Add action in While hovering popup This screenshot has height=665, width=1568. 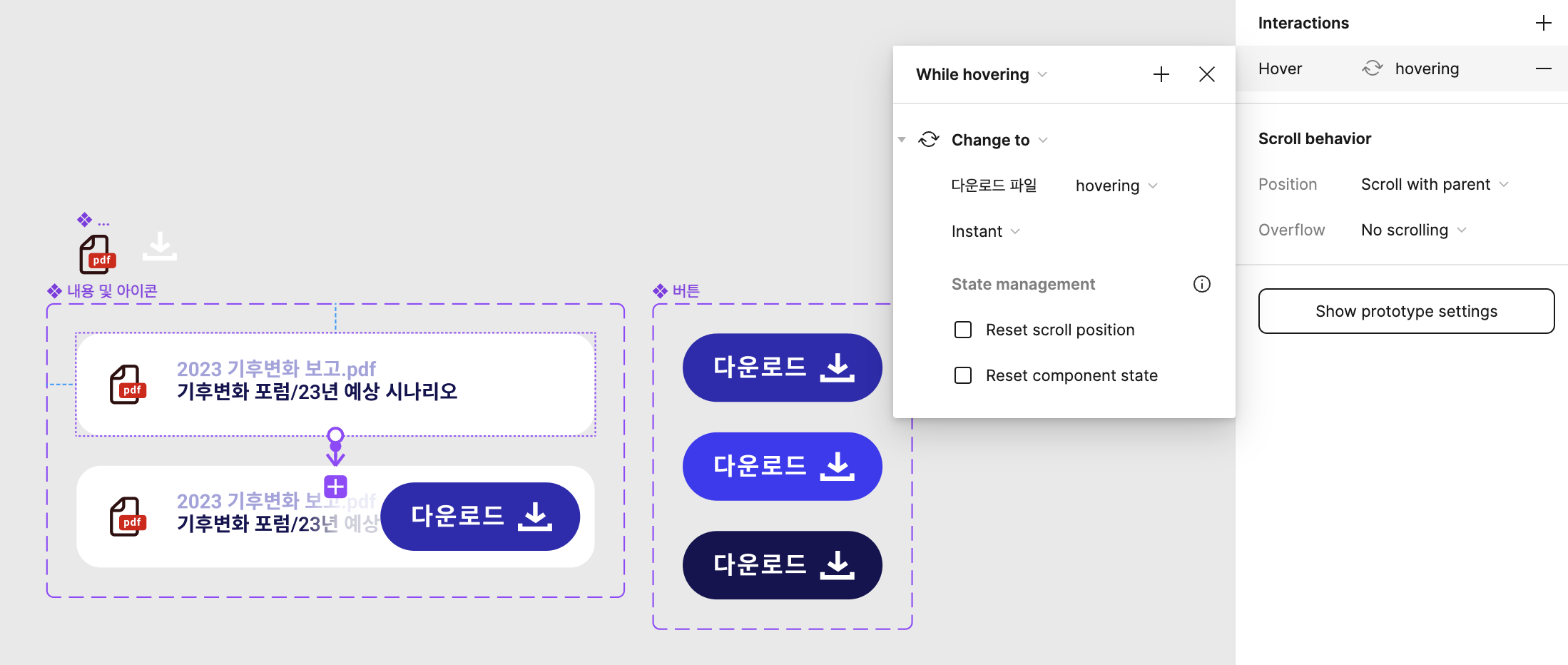tap(1161, 74)
